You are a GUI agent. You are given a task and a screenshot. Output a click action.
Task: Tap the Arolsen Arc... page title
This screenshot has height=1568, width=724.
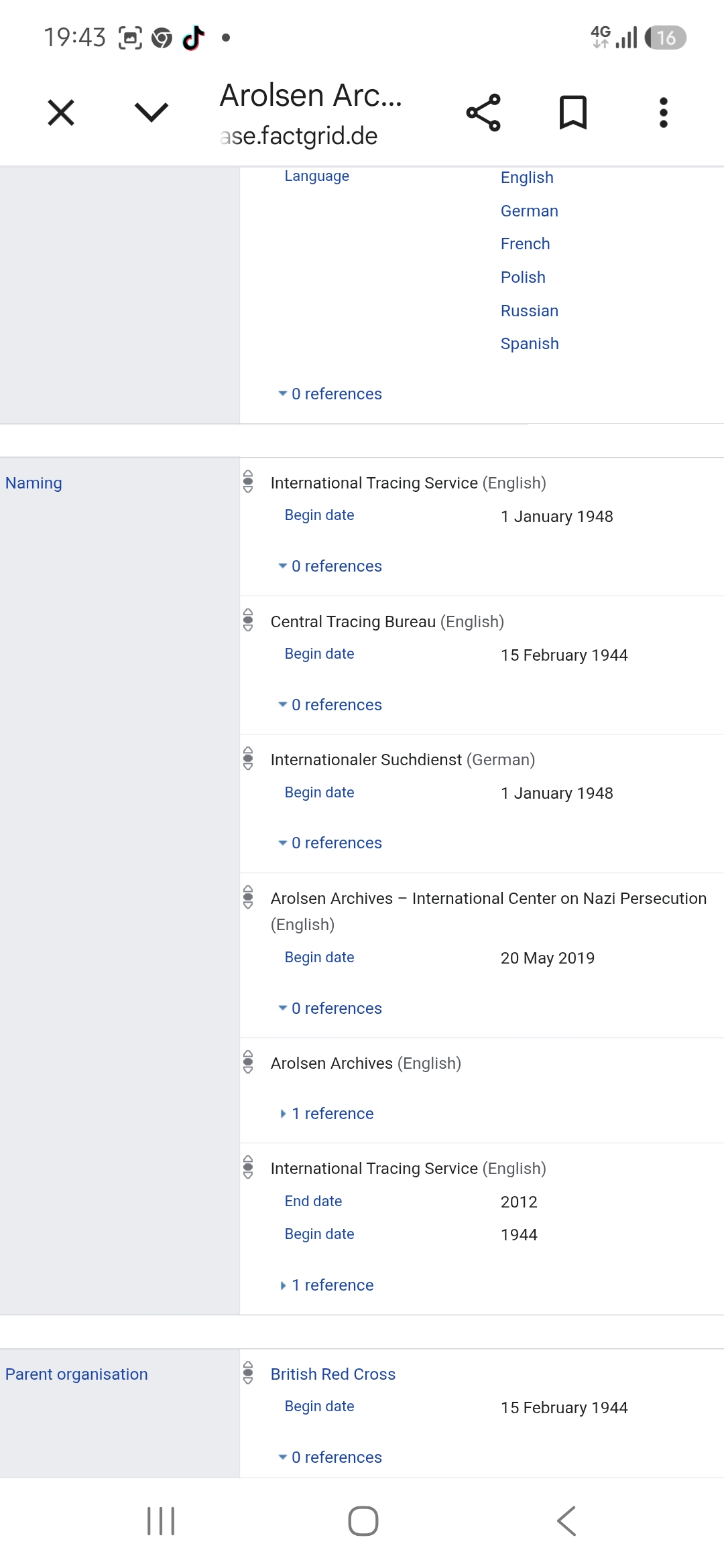[x=311, y=95]
